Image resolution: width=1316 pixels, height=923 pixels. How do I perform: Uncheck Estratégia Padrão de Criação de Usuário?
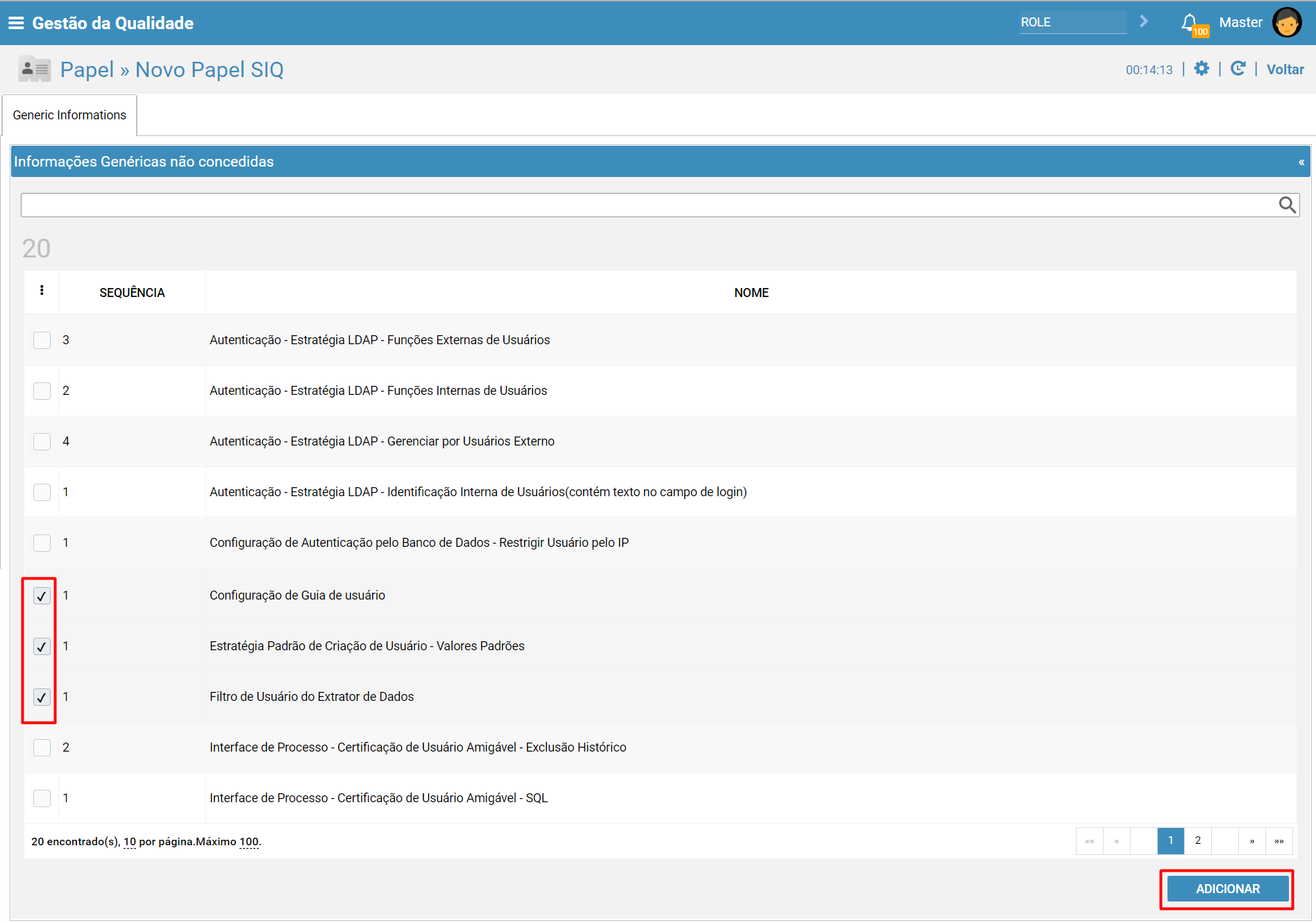pyautogui.click(x=42, y=646)
